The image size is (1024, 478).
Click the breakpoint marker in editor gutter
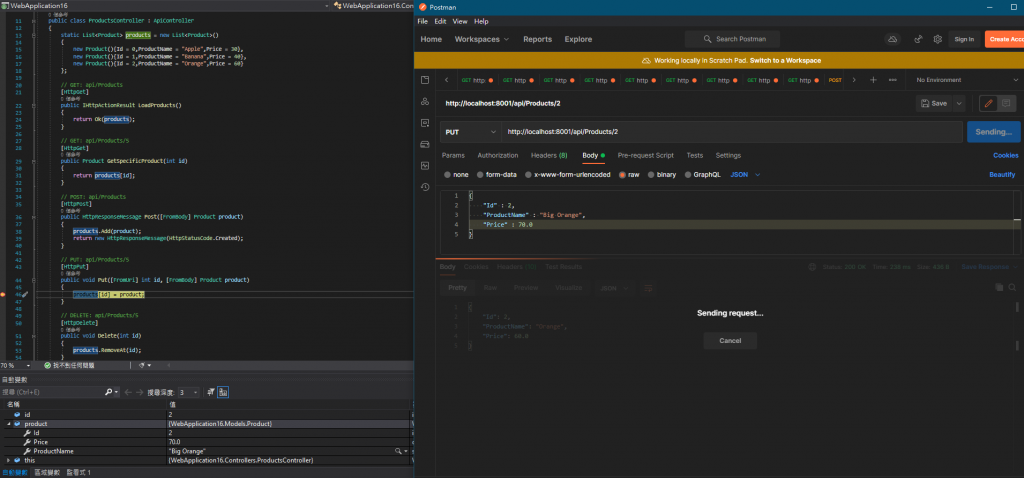pos(4,295)
